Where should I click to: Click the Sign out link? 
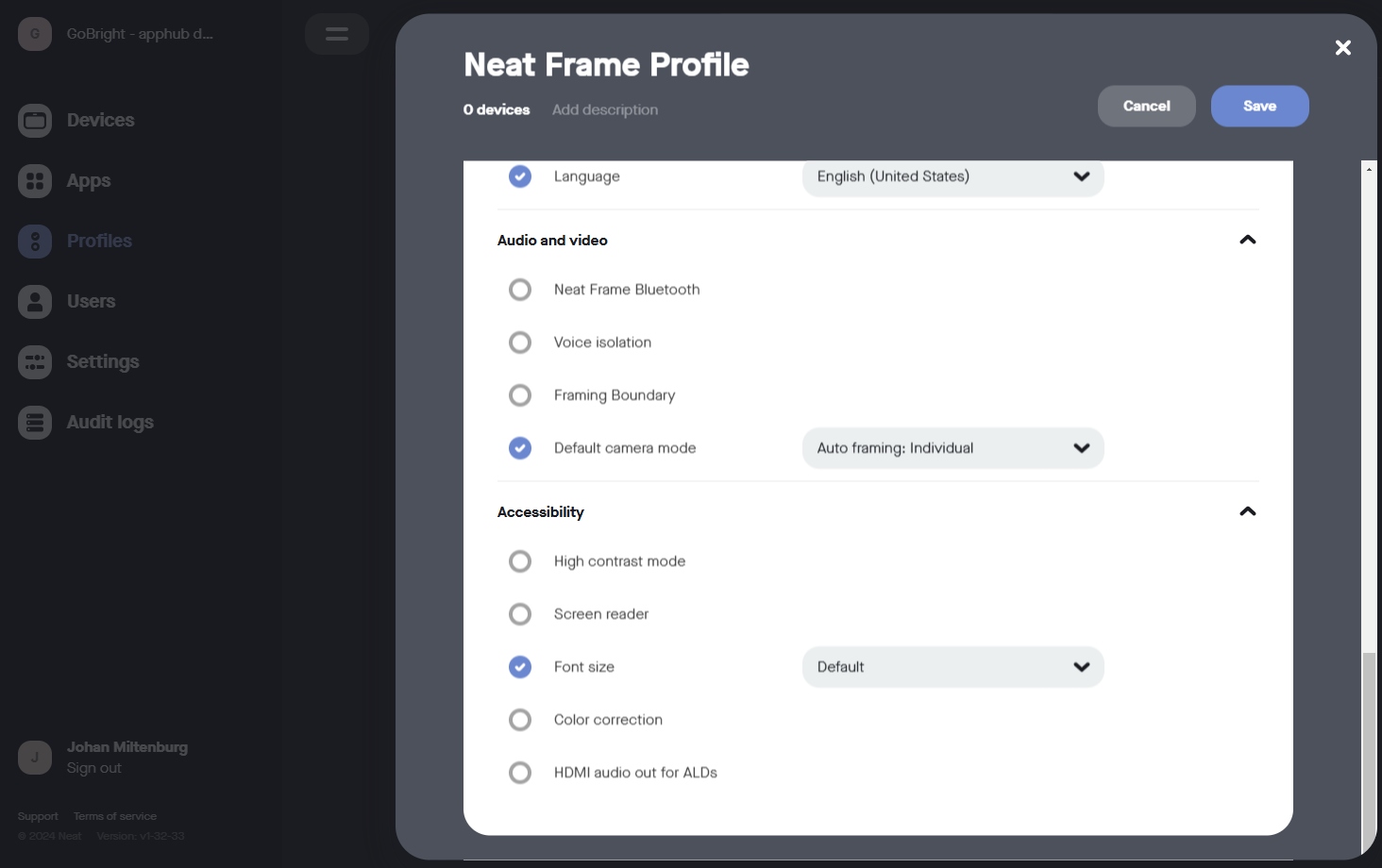tap(94, 768)
